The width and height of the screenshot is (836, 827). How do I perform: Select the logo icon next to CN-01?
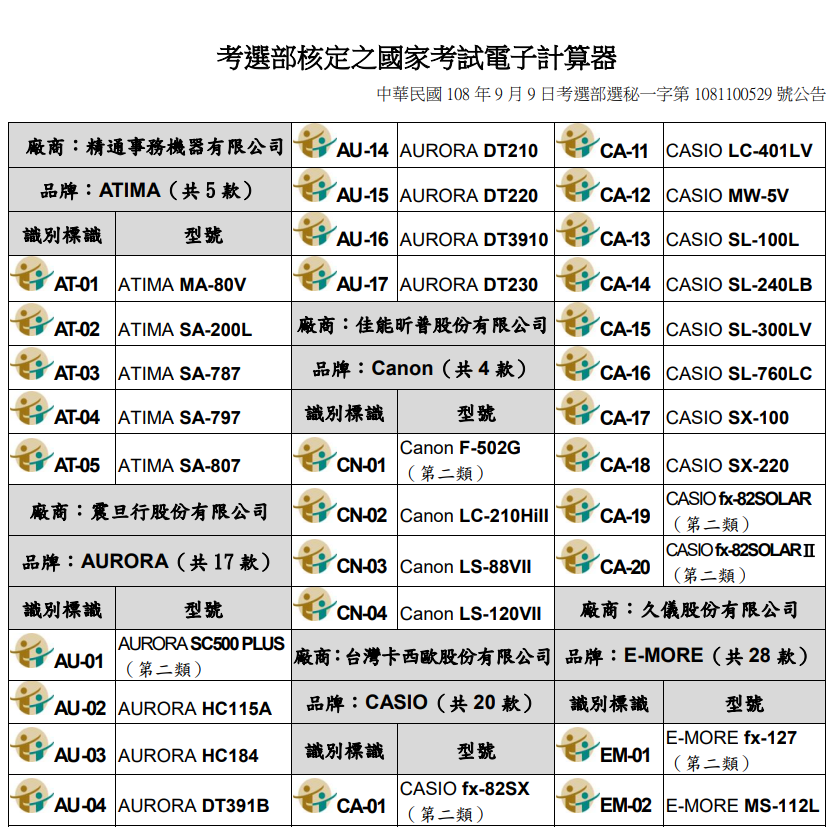point(315,455)
